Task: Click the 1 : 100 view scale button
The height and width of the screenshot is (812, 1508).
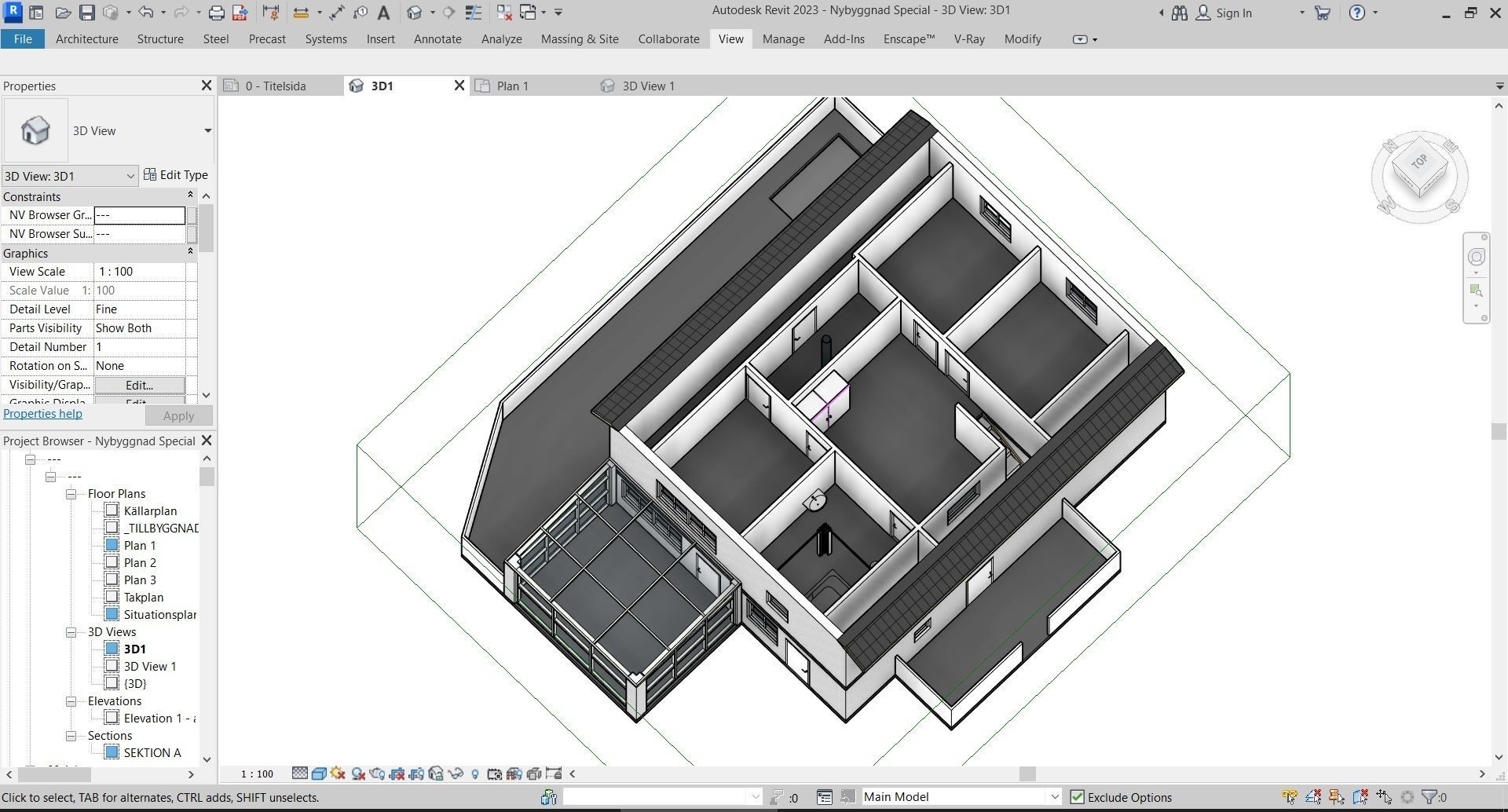Action: [x=257, y=774]
